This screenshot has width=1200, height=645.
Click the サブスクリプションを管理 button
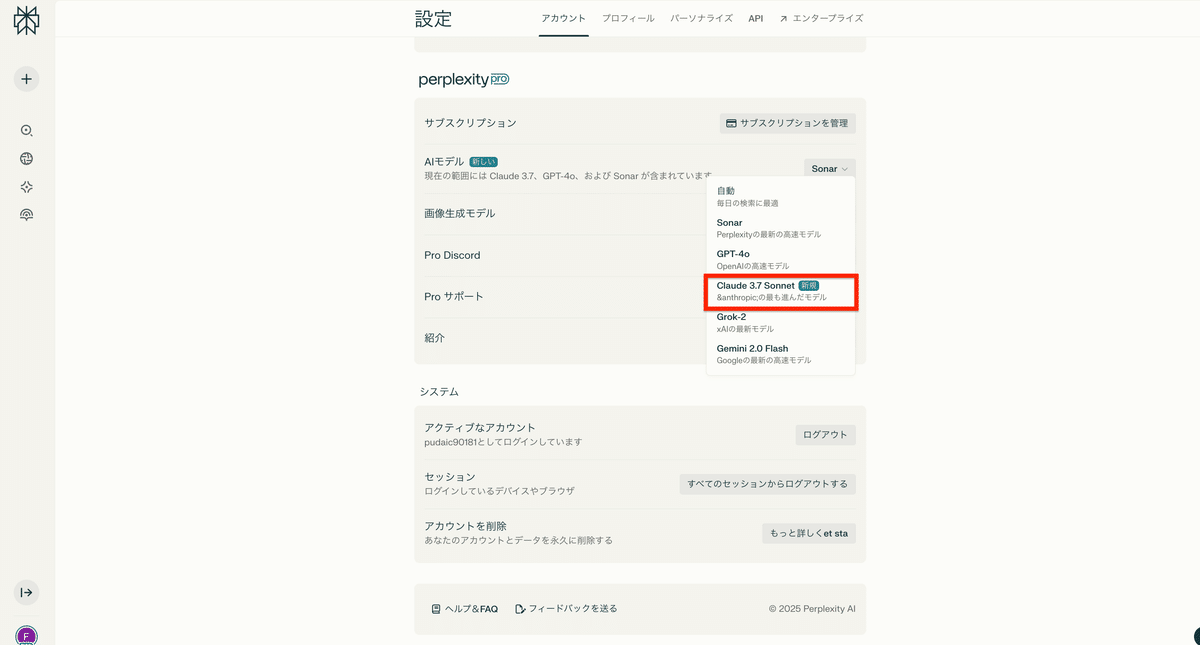click(787, 123)
